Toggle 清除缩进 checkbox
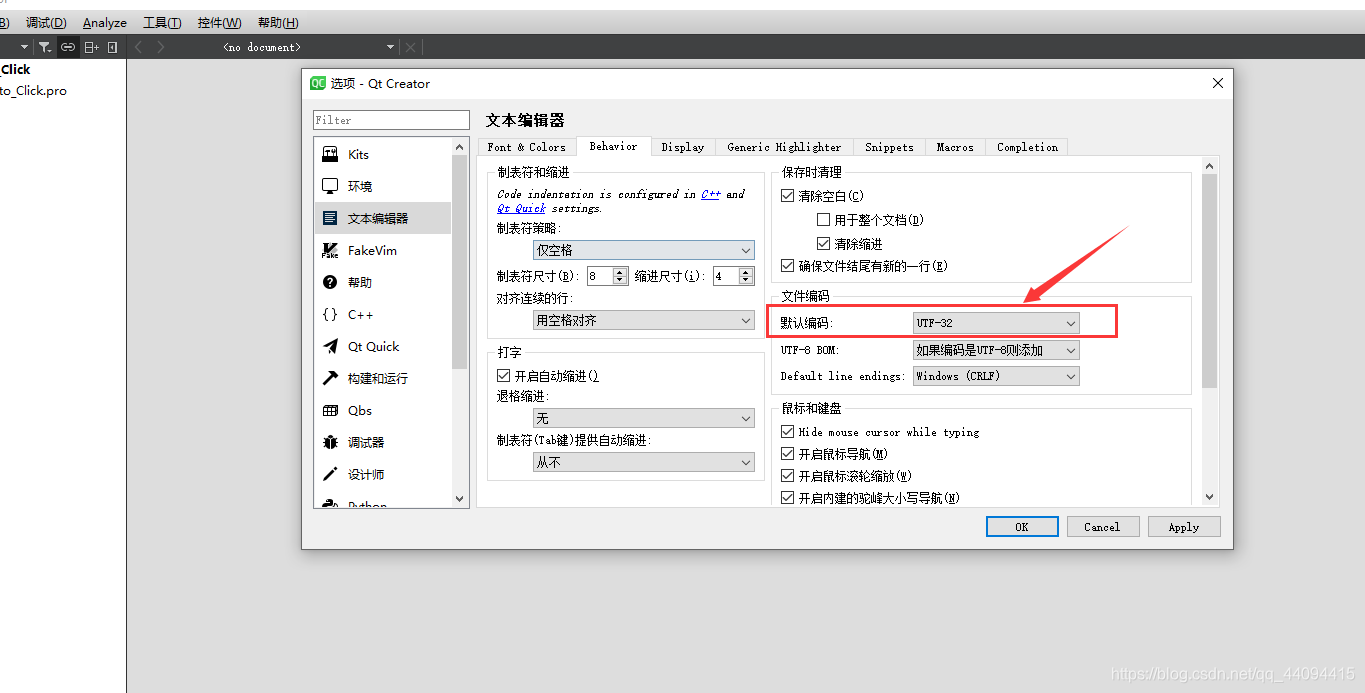The width and height of the screenshot is (1365, 693). 824,244
